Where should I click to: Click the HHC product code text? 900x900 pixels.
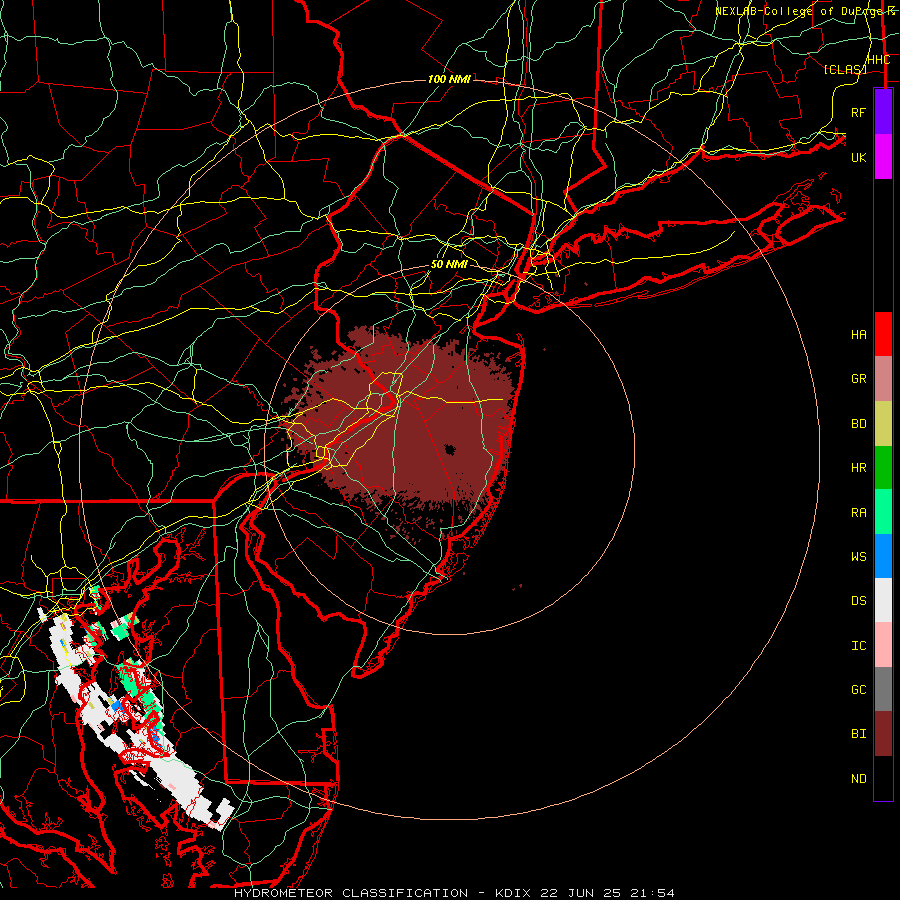coord(878,60)
